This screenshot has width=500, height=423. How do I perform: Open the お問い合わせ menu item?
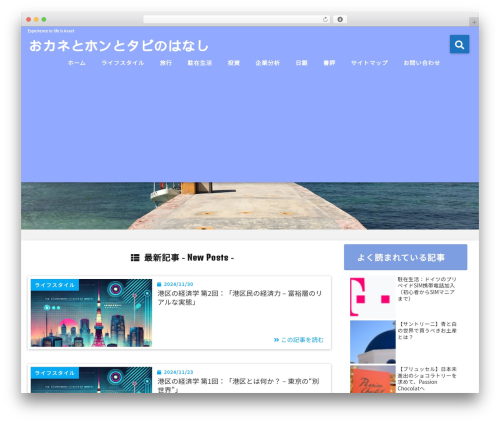coord(422,63)
